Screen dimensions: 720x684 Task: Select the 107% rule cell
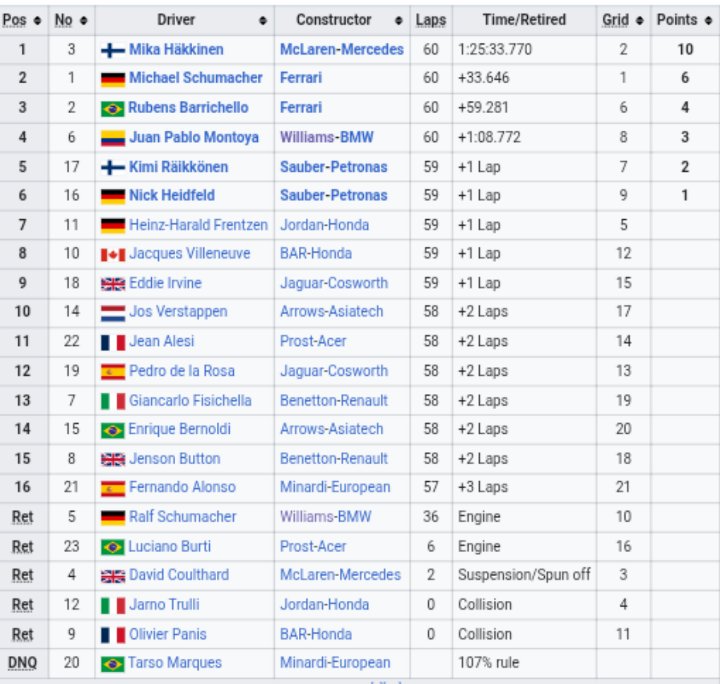(489, 663)
